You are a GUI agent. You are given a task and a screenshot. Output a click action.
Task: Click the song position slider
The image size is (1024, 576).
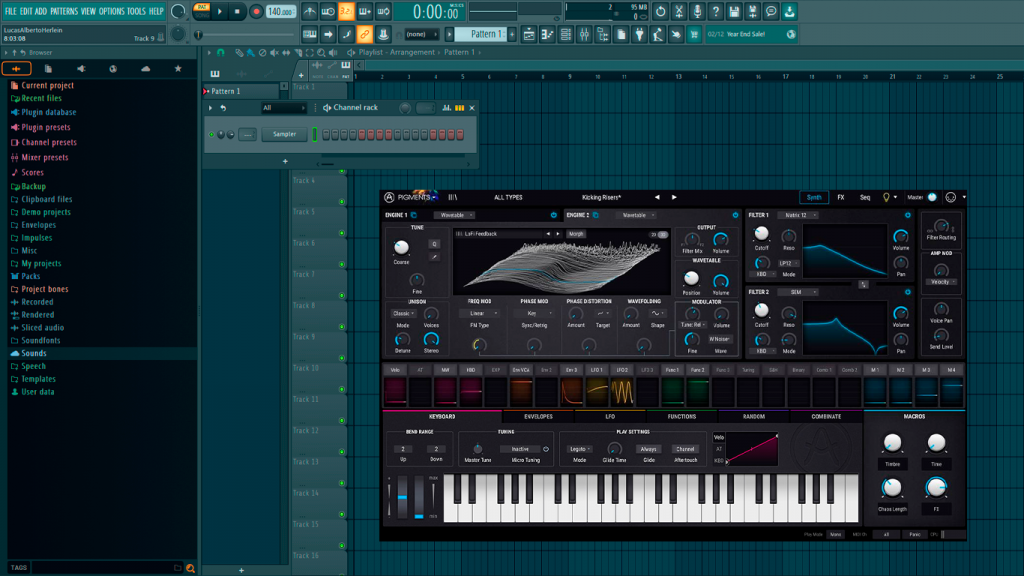[246, 35]
